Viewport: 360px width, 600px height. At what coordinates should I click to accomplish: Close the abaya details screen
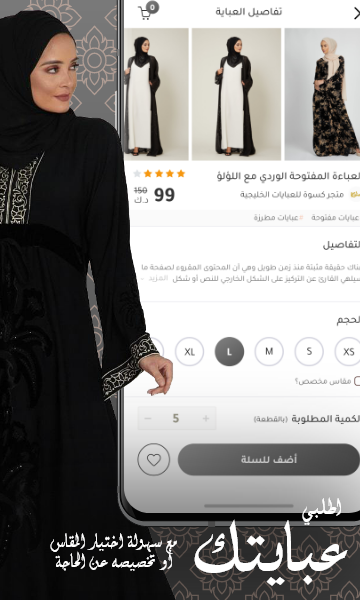pos(356,14)
